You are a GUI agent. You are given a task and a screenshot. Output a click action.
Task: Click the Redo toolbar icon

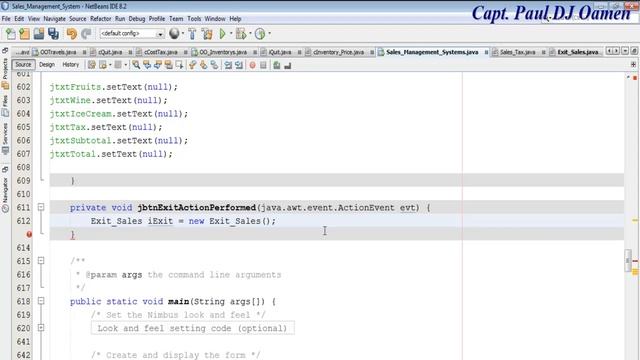point(86,34)
